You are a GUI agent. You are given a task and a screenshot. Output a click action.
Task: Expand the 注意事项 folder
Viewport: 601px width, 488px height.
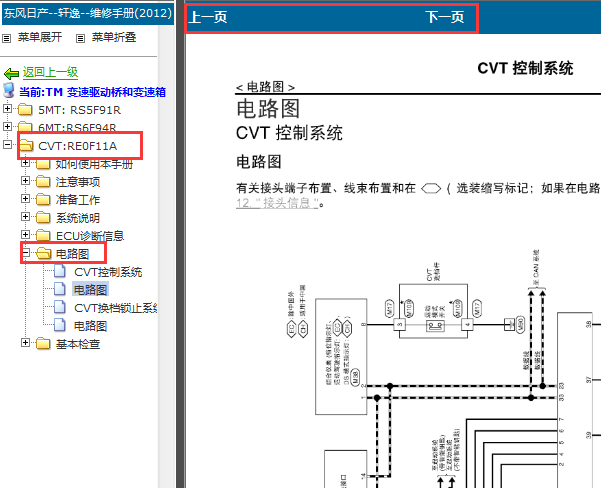tap(25, 180)
